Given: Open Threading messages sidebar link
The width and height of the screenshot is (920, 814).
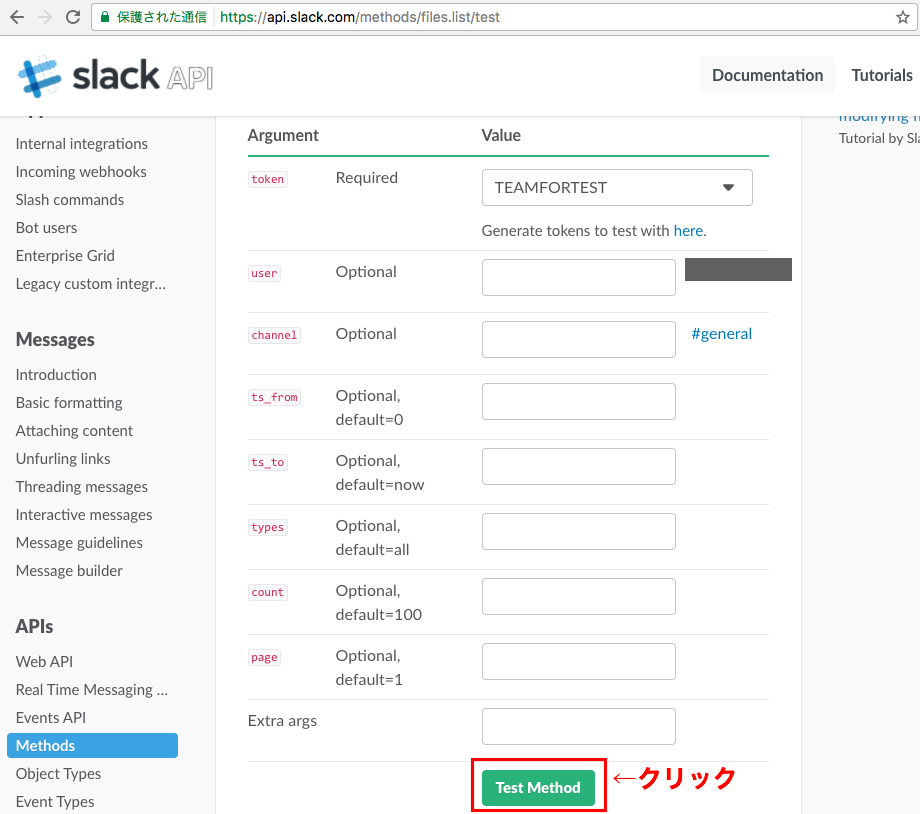Looking at the screenshot, I should click(82, 487).
